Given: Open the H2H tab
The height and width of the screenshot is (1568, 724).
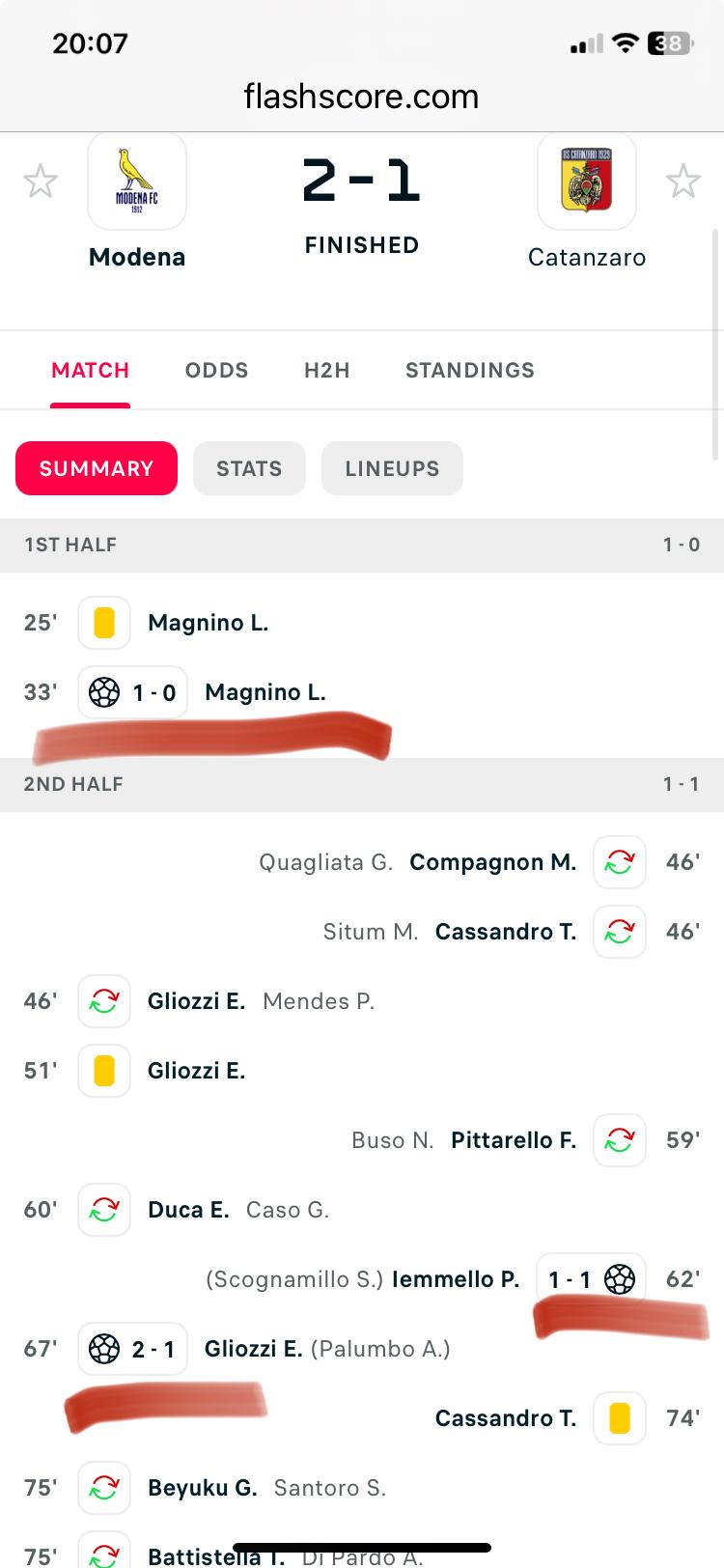Looking at the screenshot, I should click(x=326, y=371).
